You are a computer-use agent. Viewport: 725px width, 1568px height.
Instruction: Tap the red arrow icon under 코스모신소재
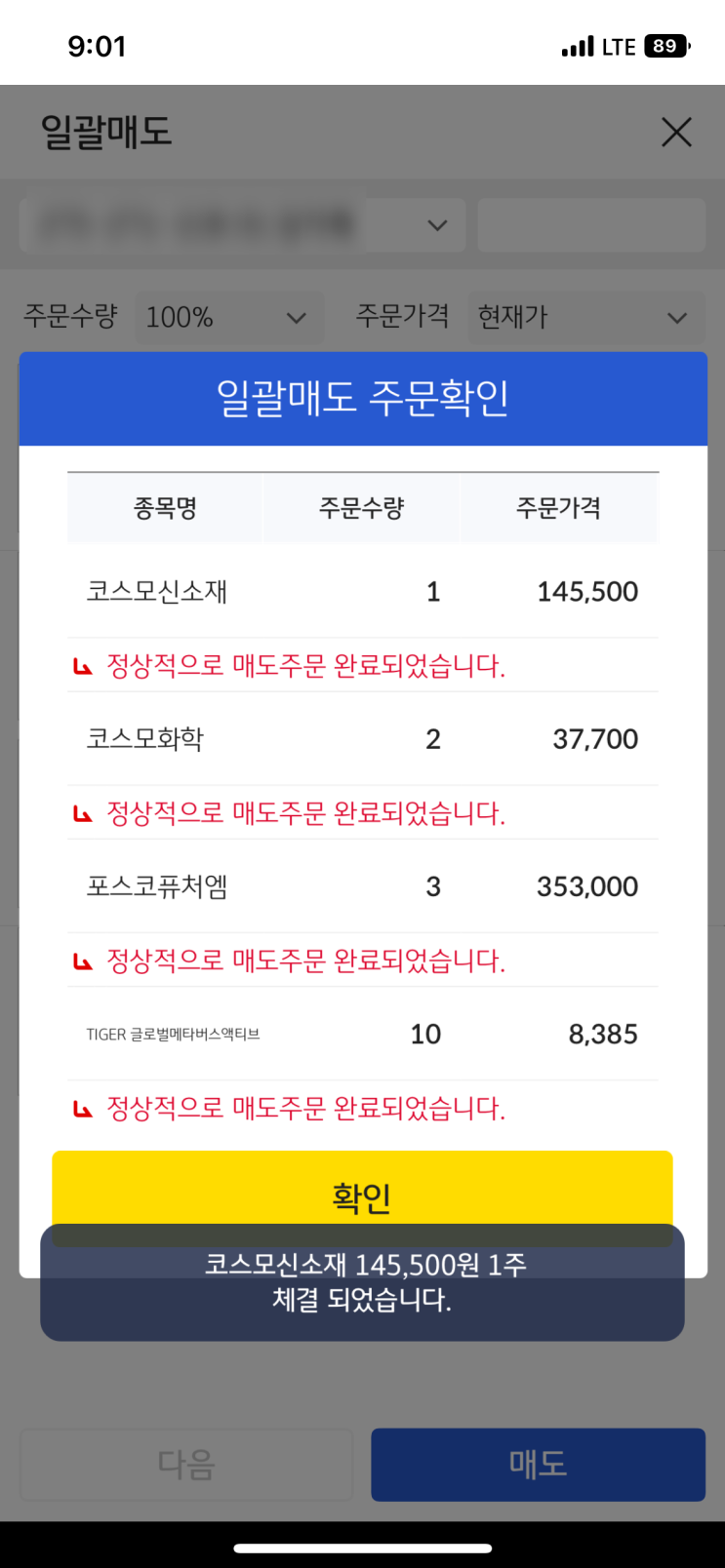tap(83, 667)
